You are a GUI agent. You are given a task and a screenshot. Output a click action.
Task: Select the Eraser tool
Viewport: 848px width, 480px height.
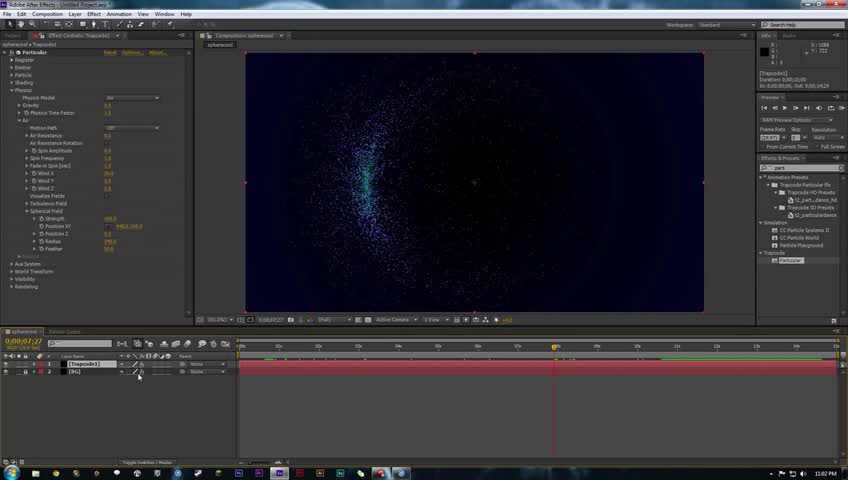pos(141,24)
